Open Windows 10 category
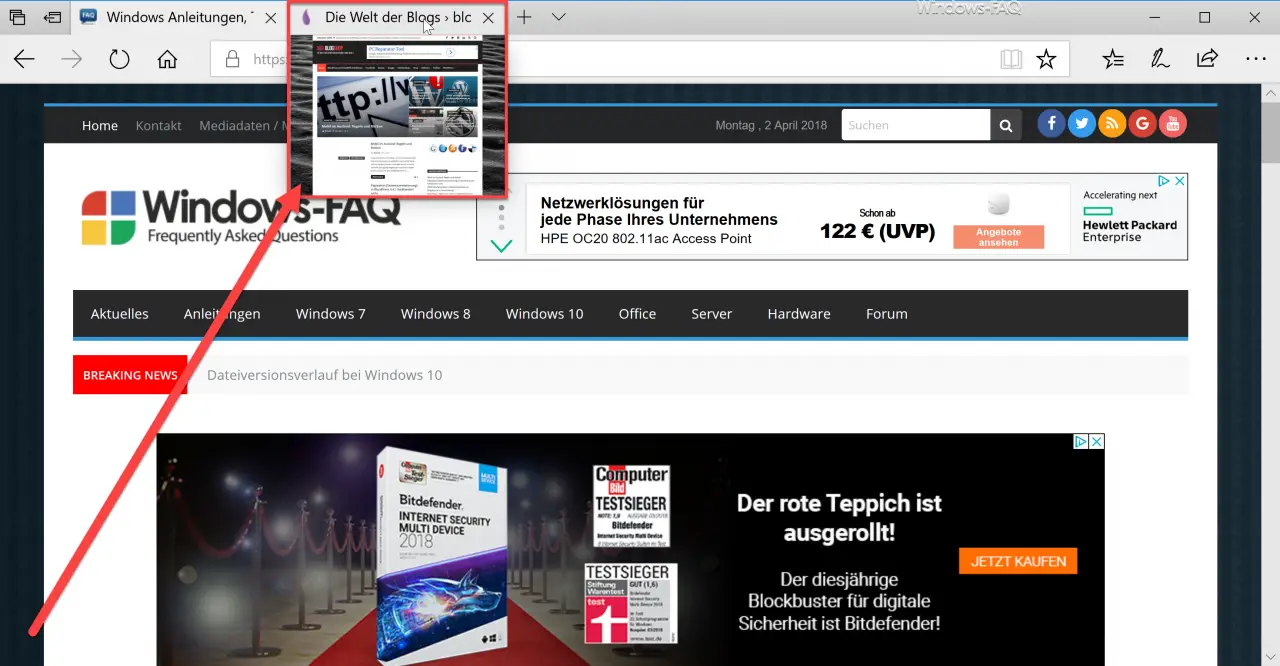Screen dimensions: 1280x666 (x=544, y=313)
